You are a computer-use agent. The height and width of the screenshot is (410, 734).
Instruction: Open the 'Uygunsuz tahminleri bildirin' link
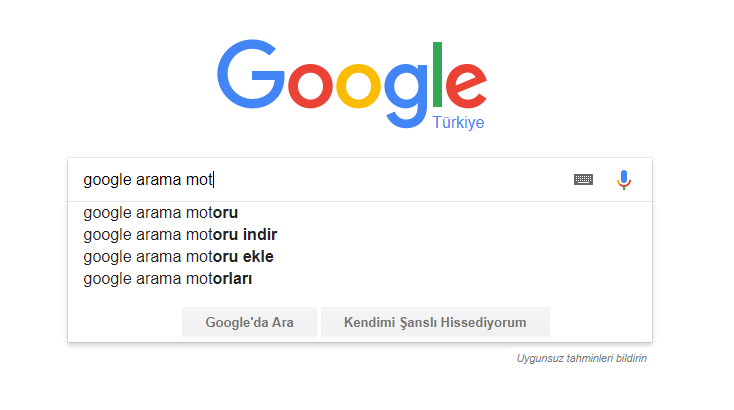tap(581, 359)
